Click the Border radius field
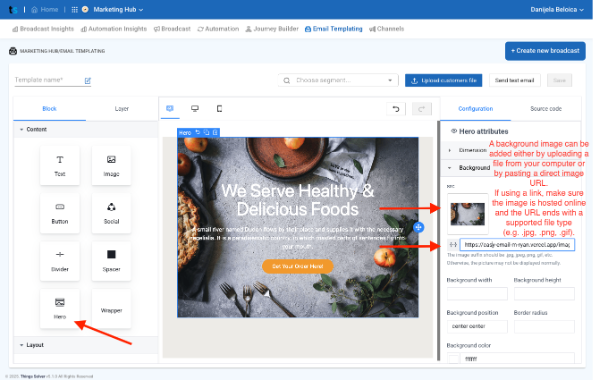The image size is (593, 380). [544, 326]
